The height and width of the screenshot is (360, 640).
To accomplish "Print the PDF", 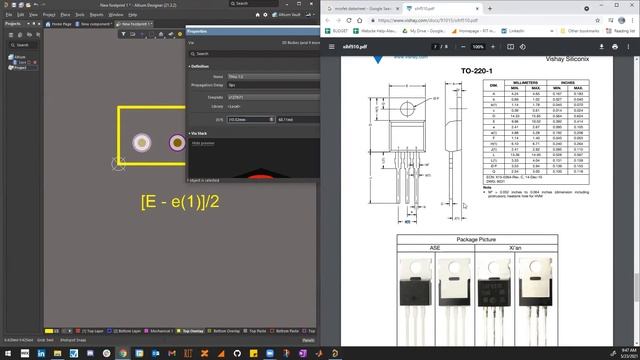I will click(615, 47).
